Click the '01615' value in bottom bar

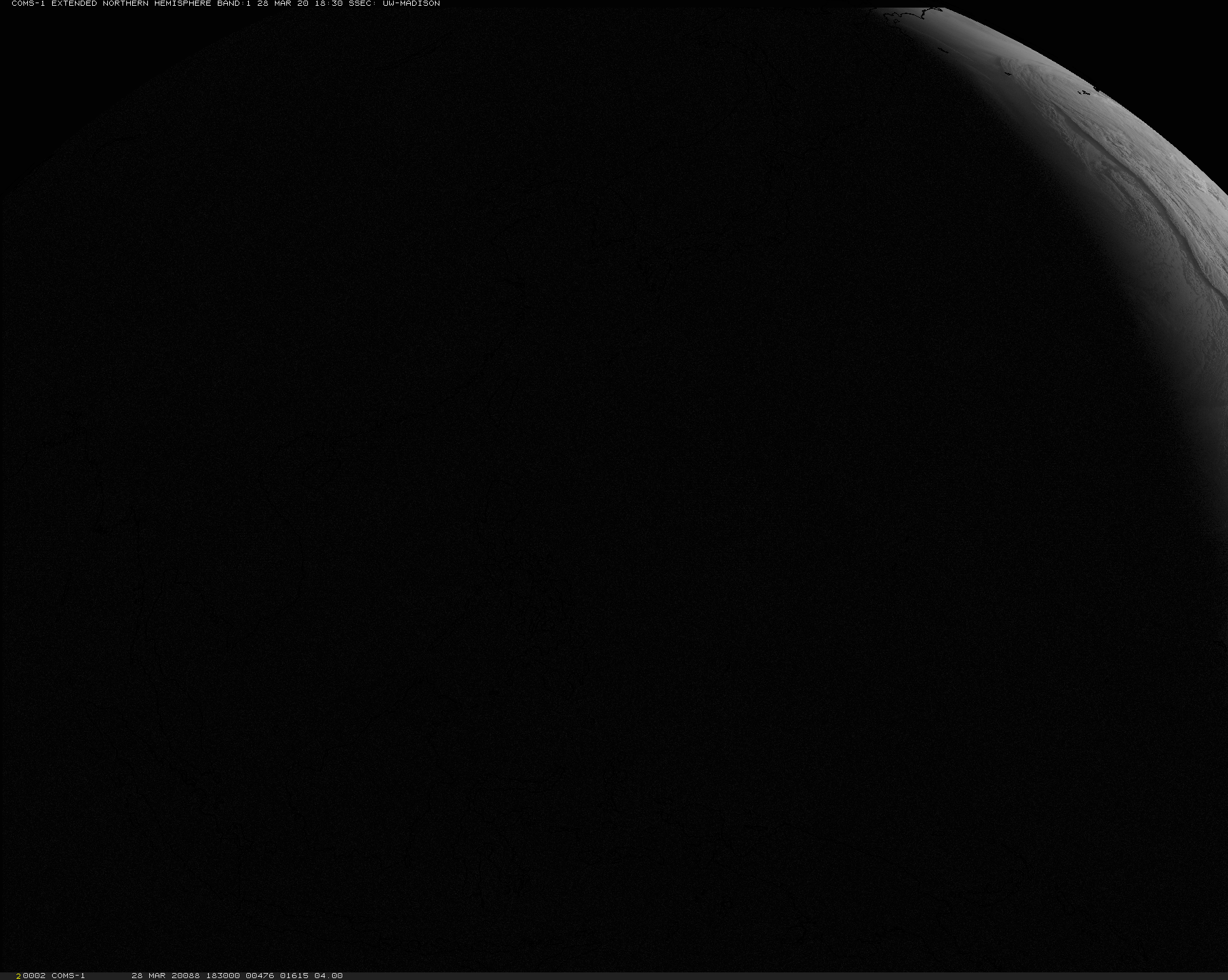click(294, 976)
